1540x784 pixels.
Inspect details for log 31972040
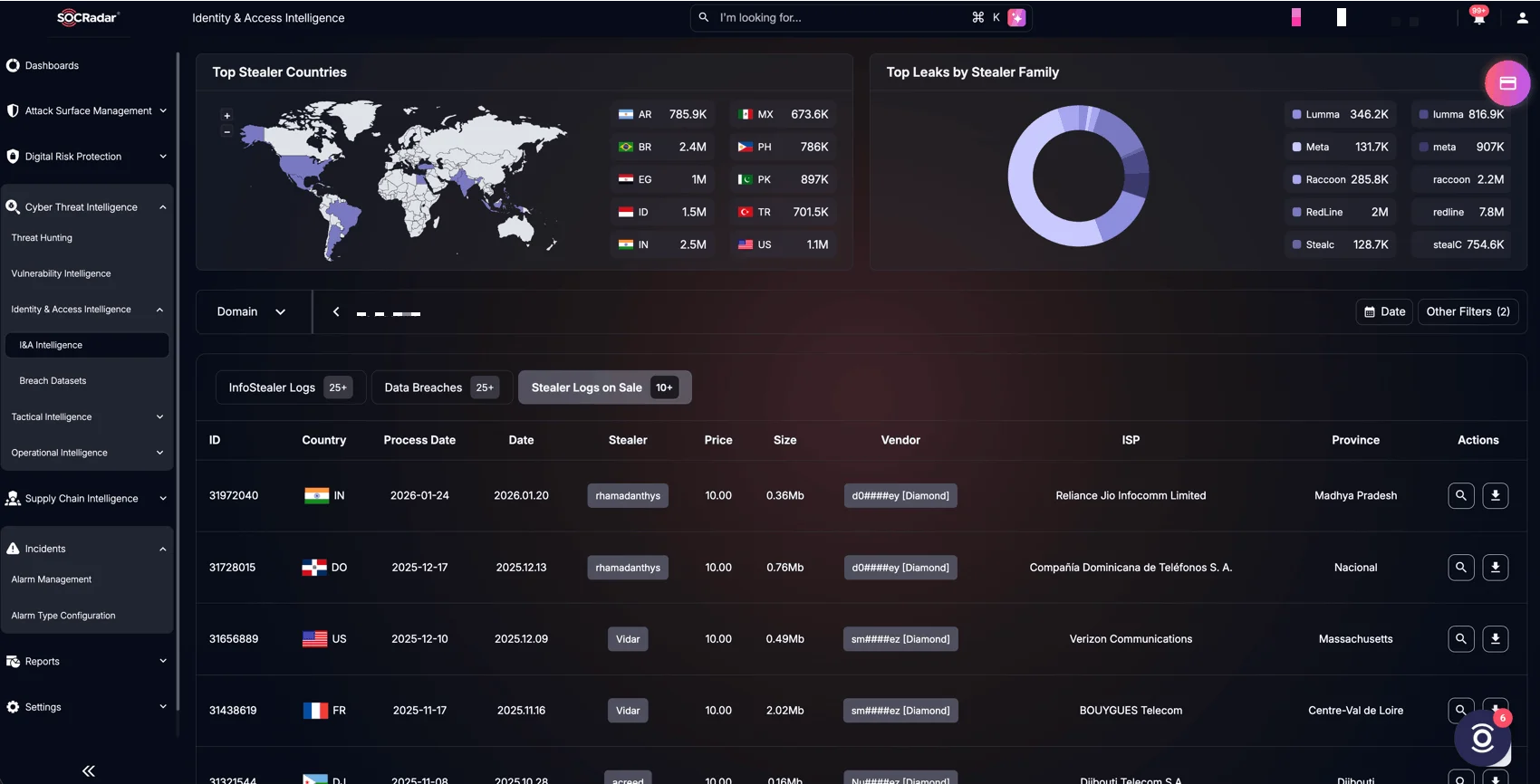(x=1461, y=495)
